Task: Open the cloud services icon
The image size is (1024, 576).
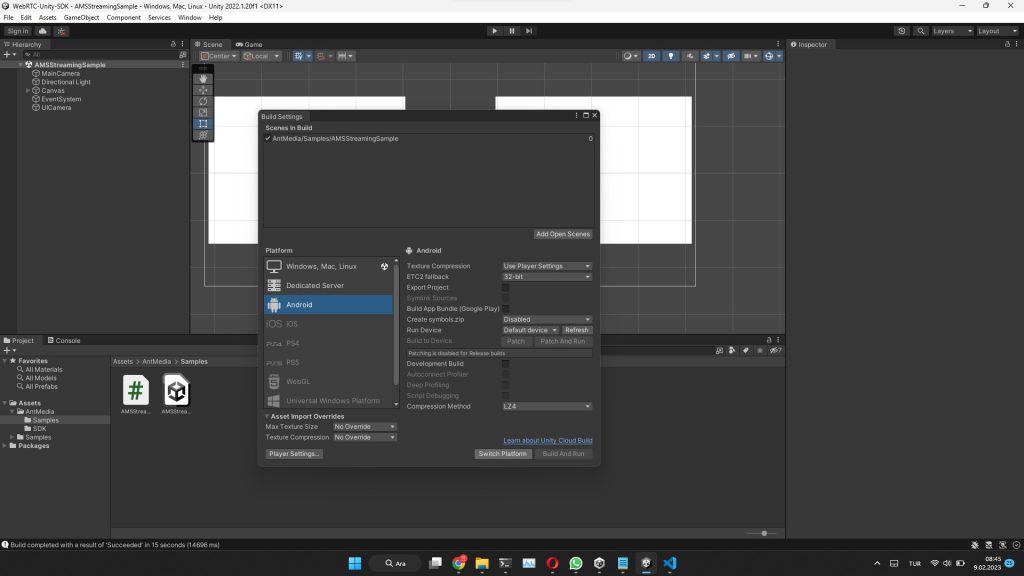Action: [x=42, y=31]
